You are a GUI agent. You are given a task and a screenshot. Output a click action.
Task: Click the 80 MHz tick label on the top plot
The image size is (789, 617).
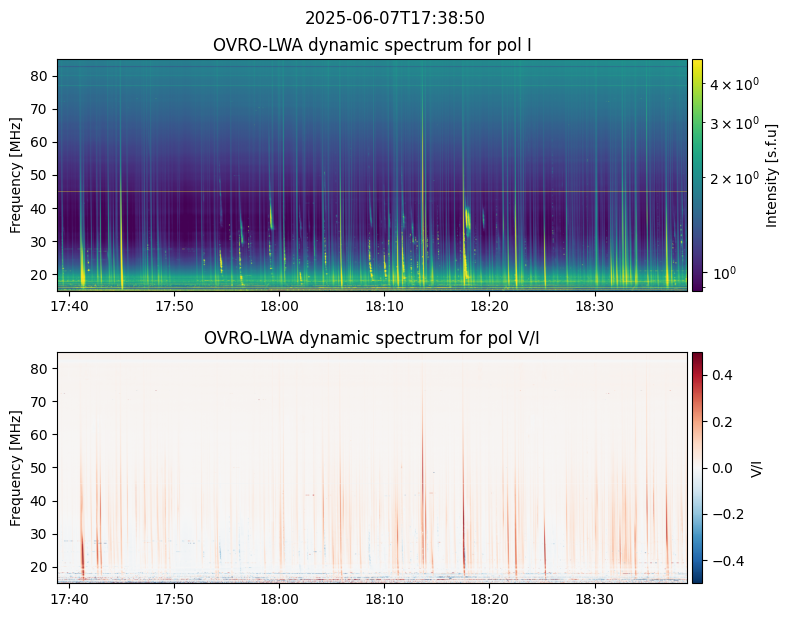(x=41, y=76)
